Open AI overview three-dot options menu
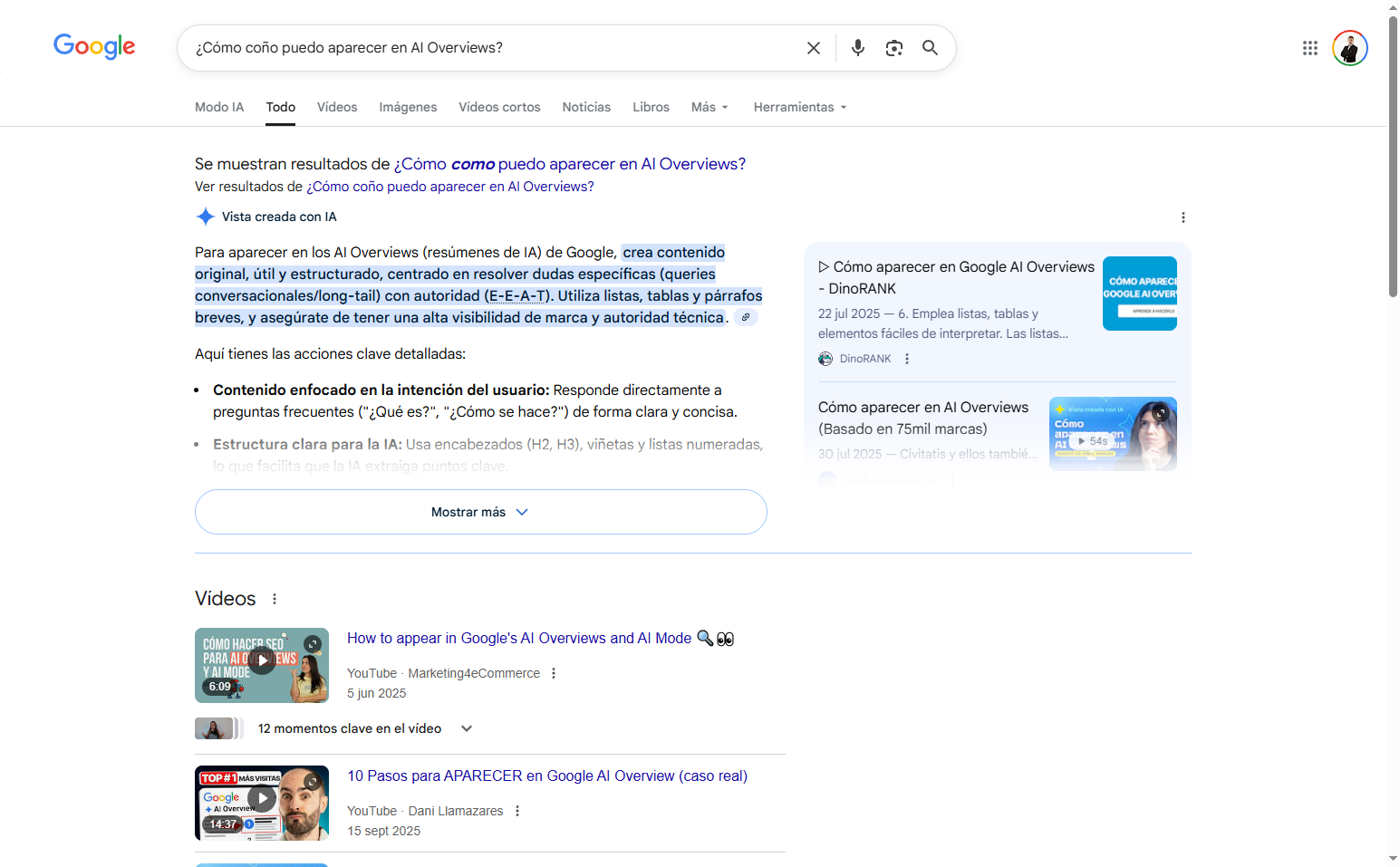 click(x=1183, y=217)
